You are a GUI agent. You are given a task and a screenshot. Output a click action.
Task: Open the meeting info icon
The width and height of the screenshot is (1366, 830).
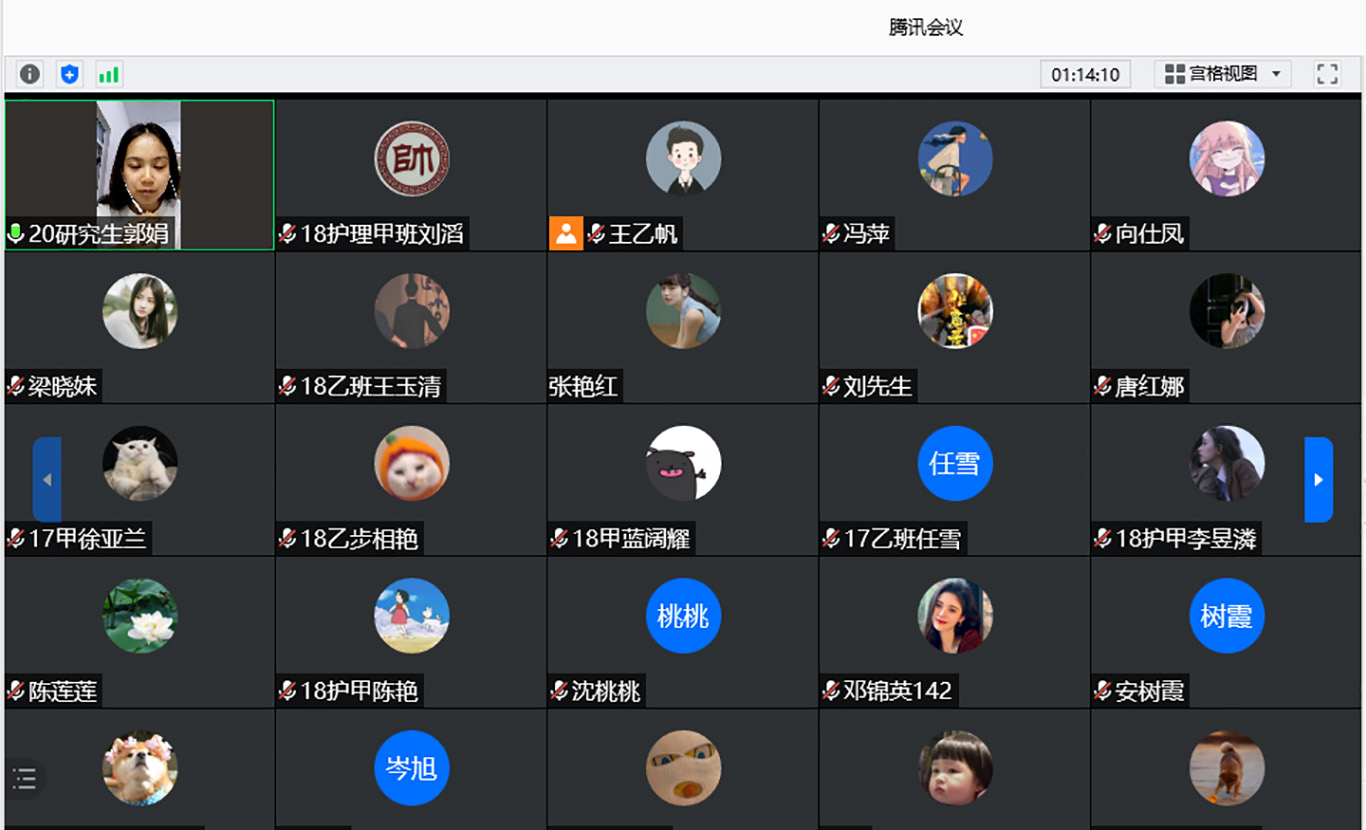(x=30, y=74)
